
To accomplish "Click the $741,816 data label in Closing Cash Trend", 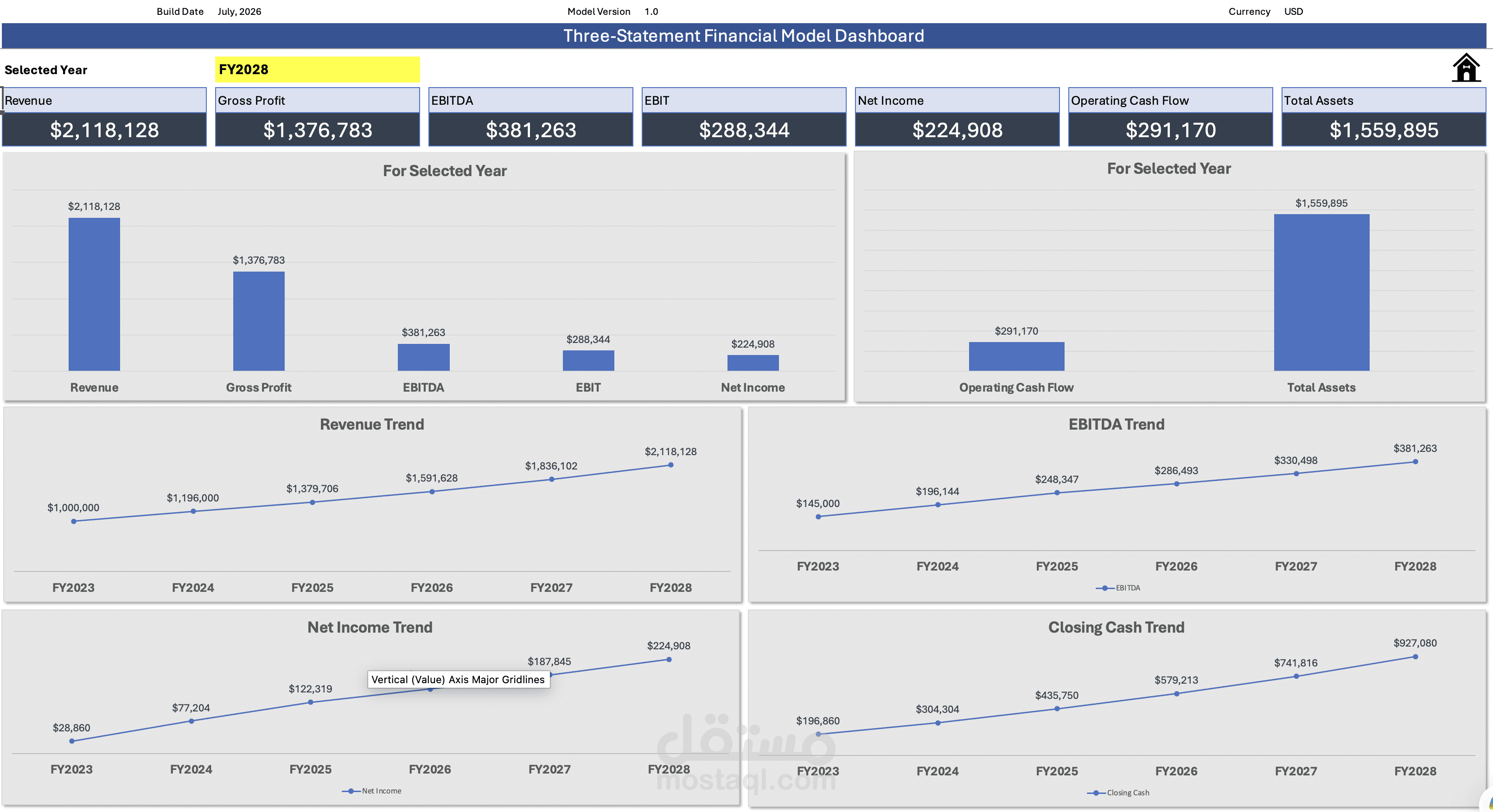I will click(1295, 663).
